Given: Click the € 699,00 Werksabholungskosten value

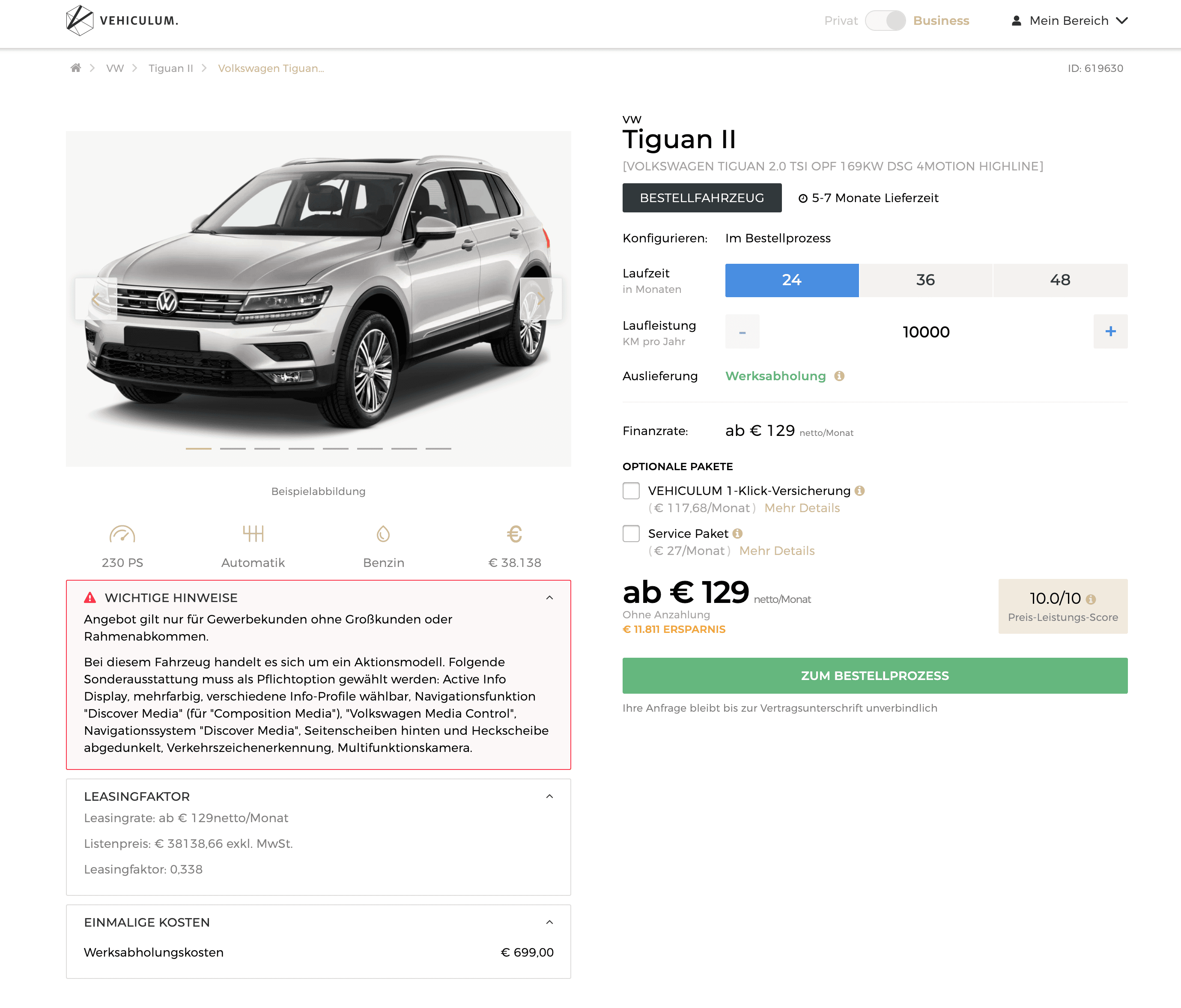Looking at the screenshot, I should (x=527, y=952).
